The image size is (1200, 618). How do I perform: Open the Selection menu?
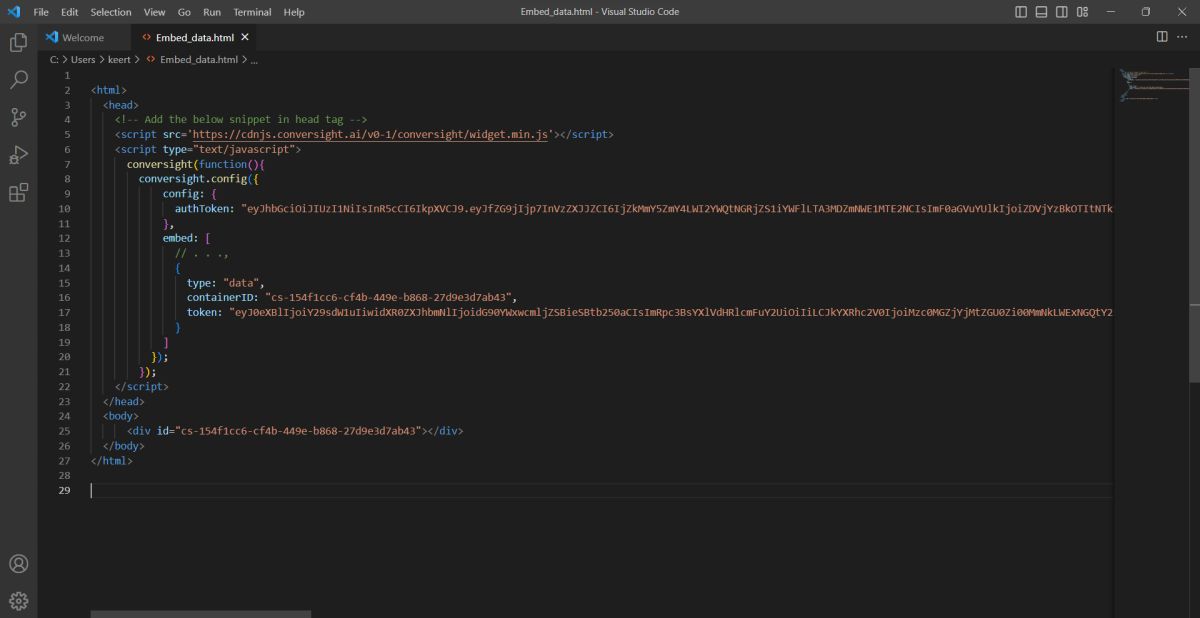pyautogui.click(x=110, y=12)
